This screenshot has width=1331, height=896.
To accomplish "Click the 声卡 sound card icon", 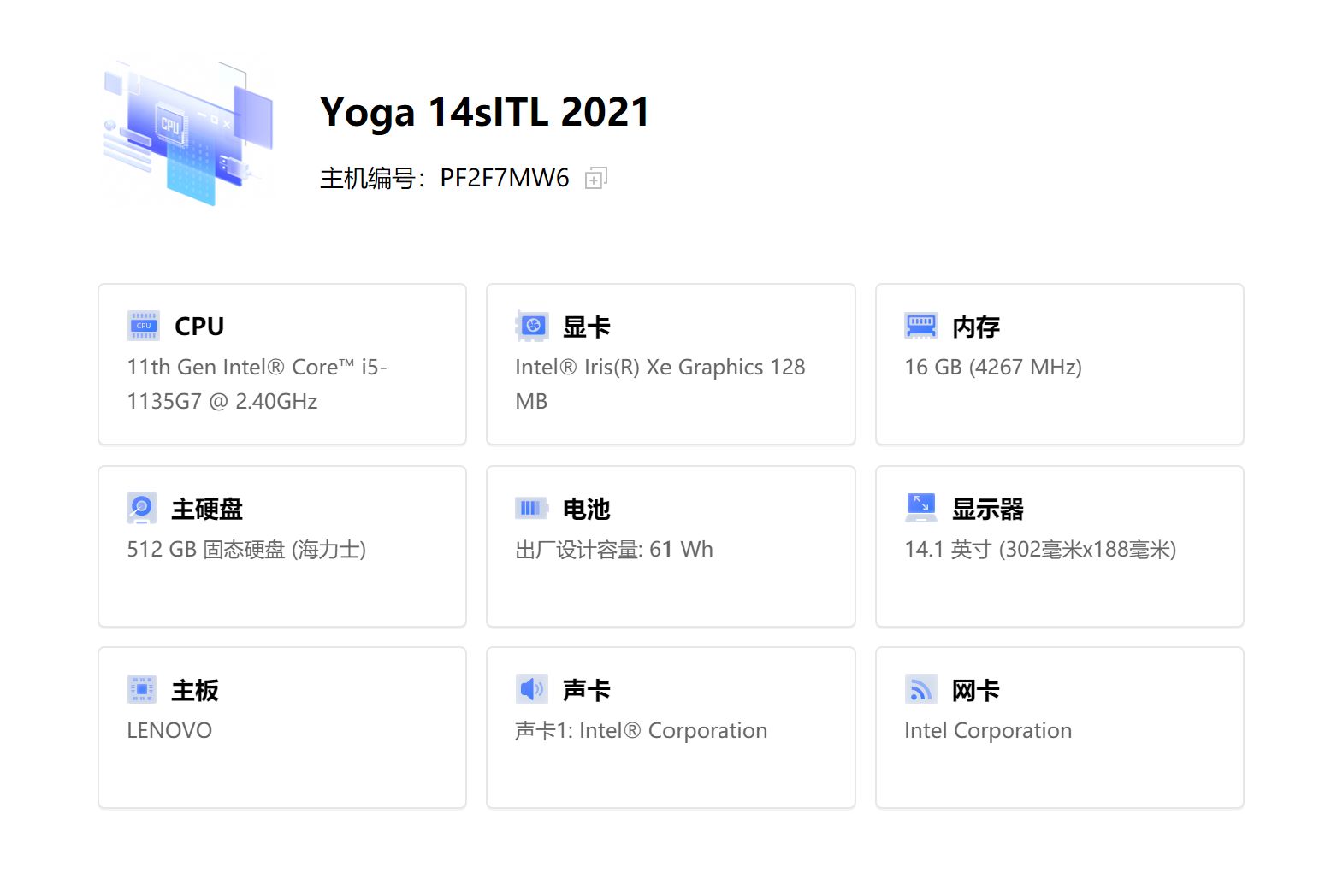I will pos(531,689).
